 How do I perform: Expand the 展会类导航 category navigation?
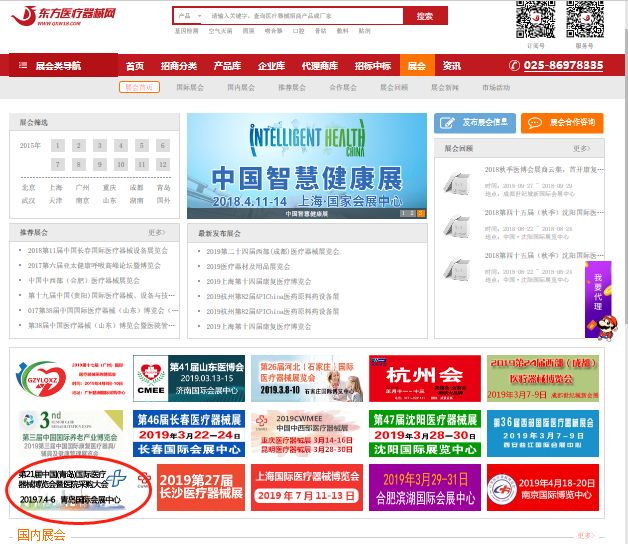(x=63, y=65)
